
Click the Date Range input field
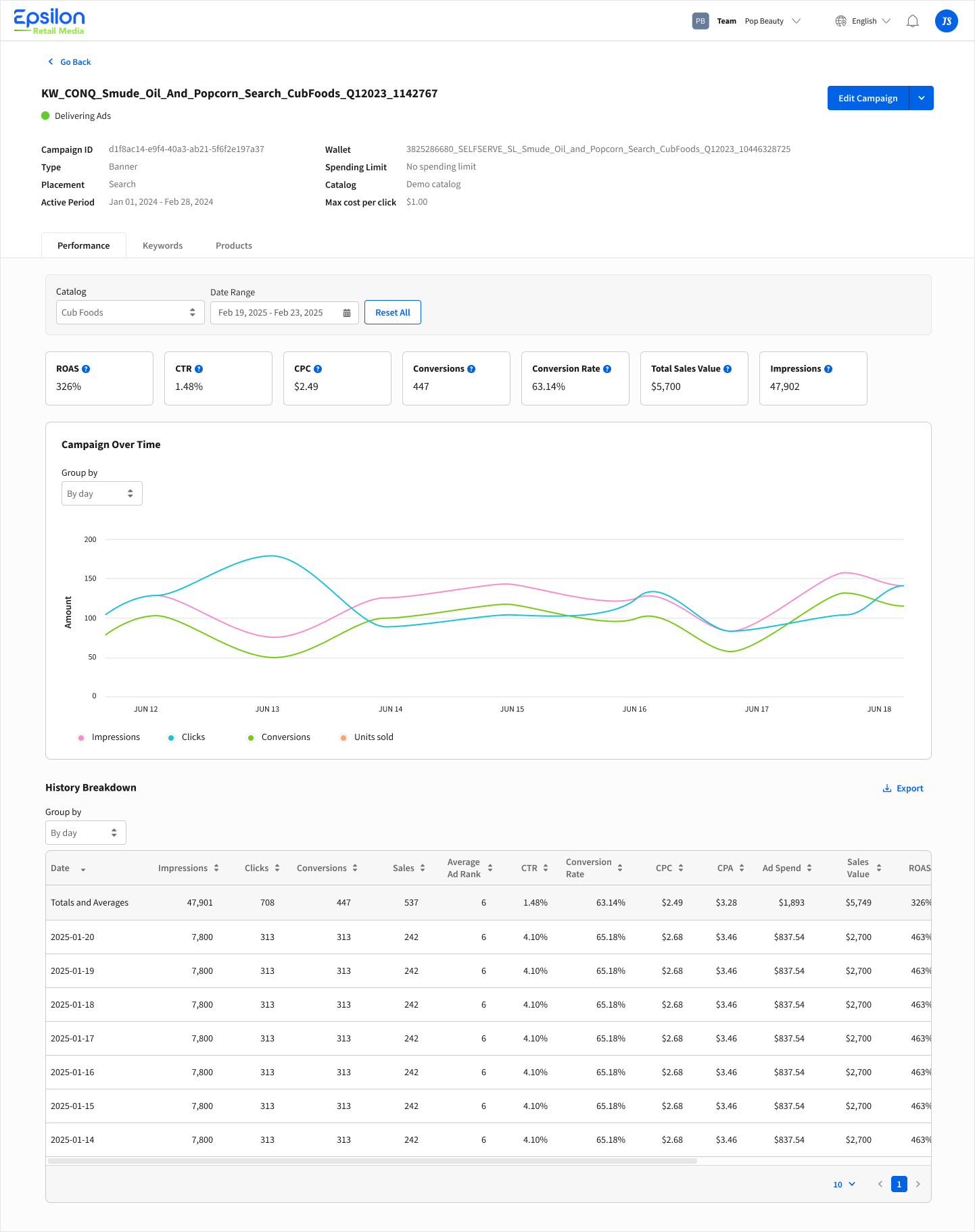(x=285, y=312)
